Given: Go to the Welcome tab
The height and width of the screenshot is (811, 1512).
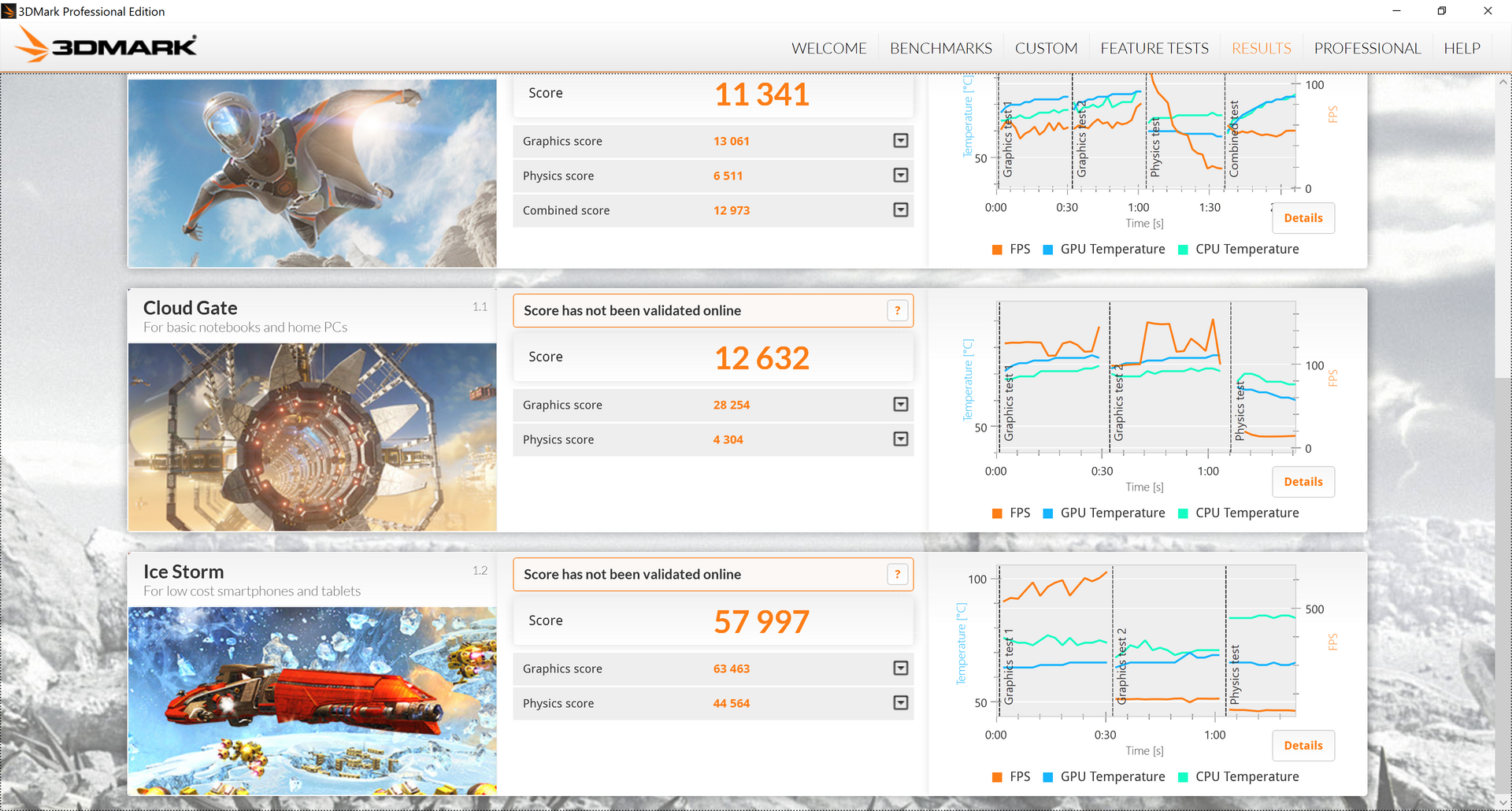Looking at the screenshot, I should click(x=829, y=49).
